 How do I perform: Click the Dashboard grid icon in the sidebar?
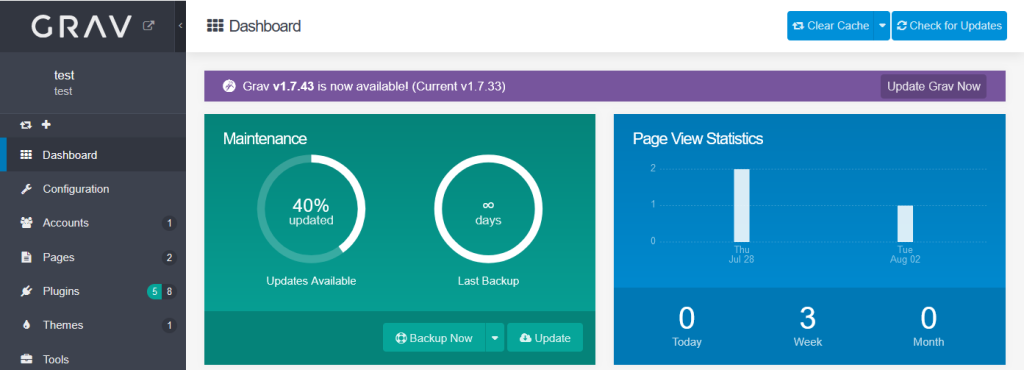coord(27,155)
